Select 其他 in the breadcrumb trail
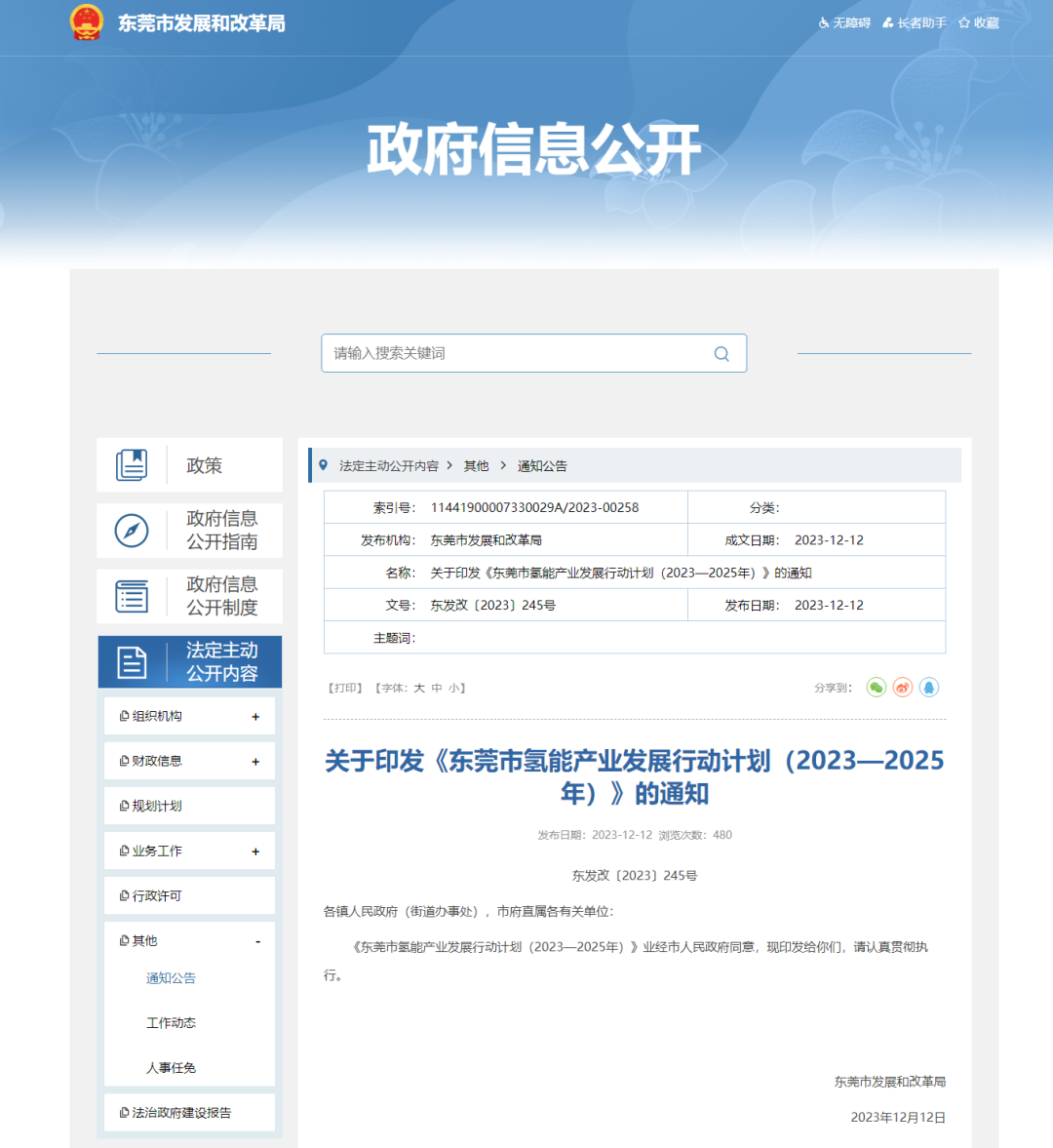This screenshot has width=1053, height=1148. click(x=476, y=465)
